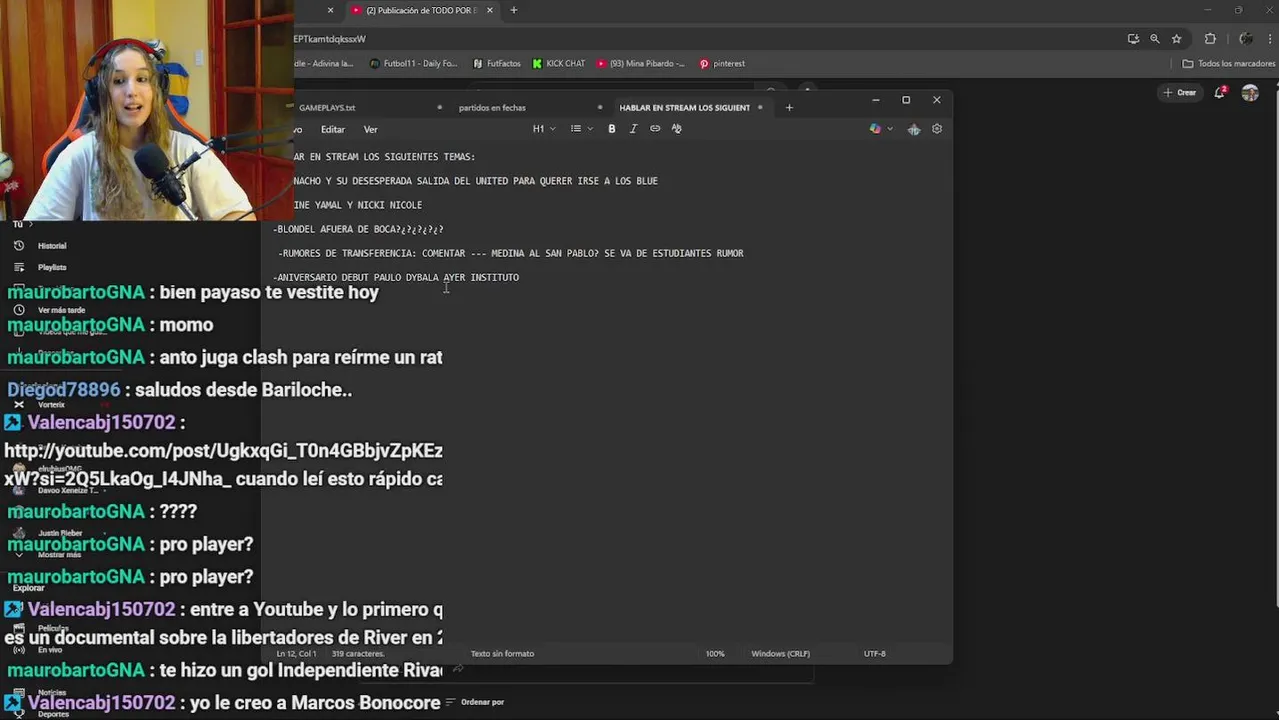The image size is (1279, 720).
Task: Open the Chrome extensions puzzle icon
Action: coord(1210,39)
